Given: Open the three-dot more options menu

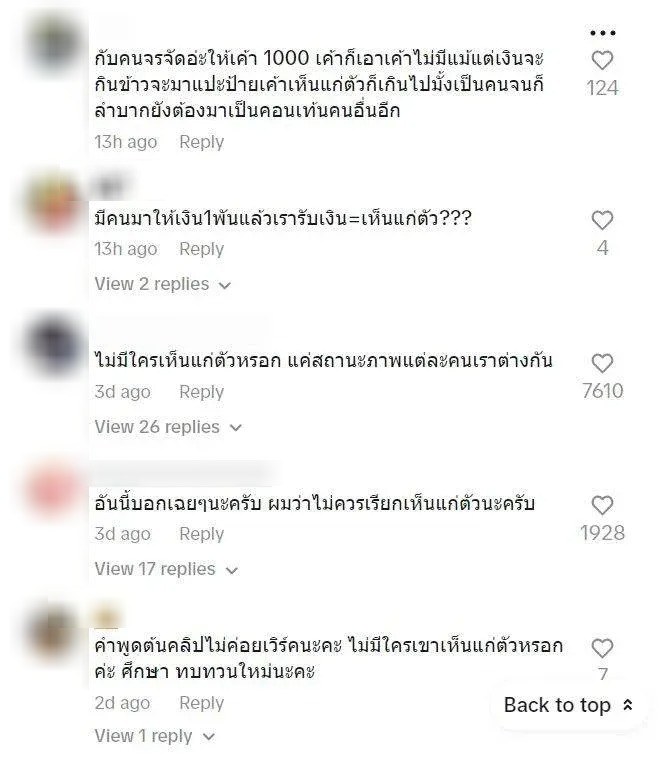Looking at the screenshot, I should [x=603, y=33].
